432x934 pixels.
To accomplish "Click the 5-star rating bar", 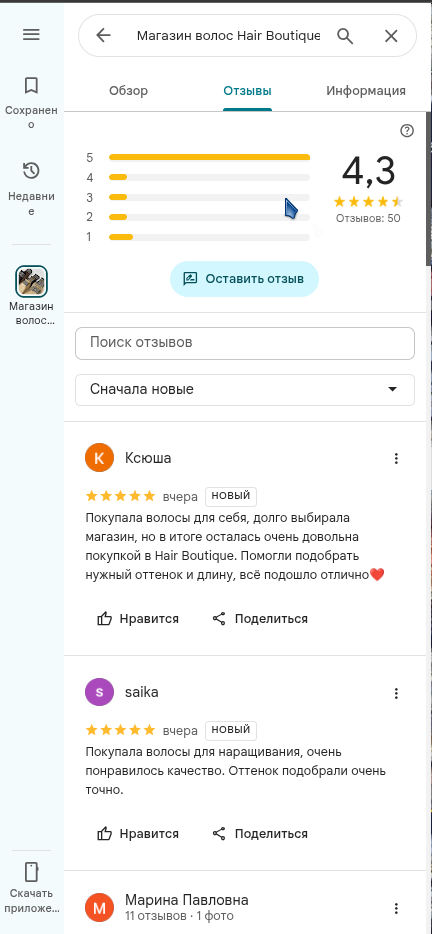I will coord(209,157).
